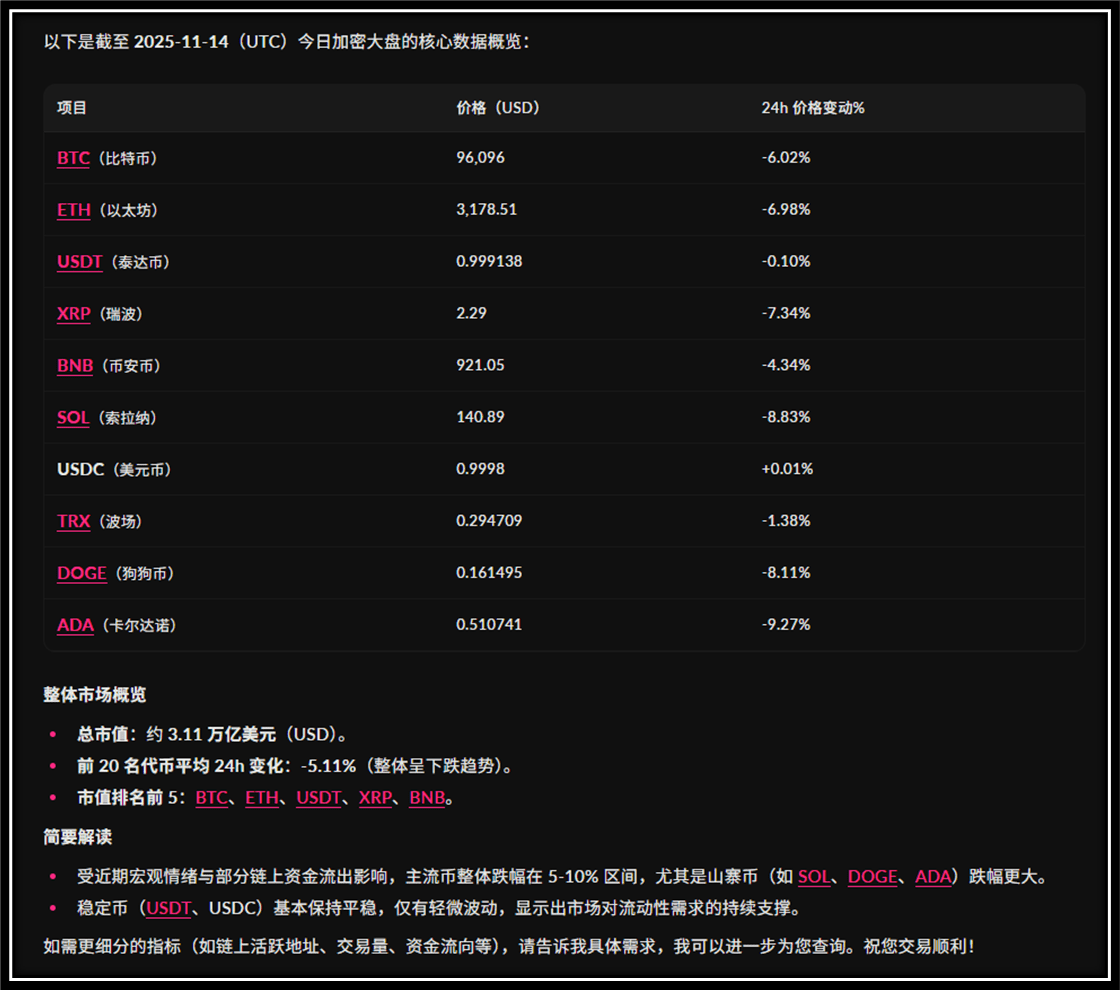The image size is (1120, 990).
Task: Click the -6.98% change for ETH
Action: click(786, 209)
